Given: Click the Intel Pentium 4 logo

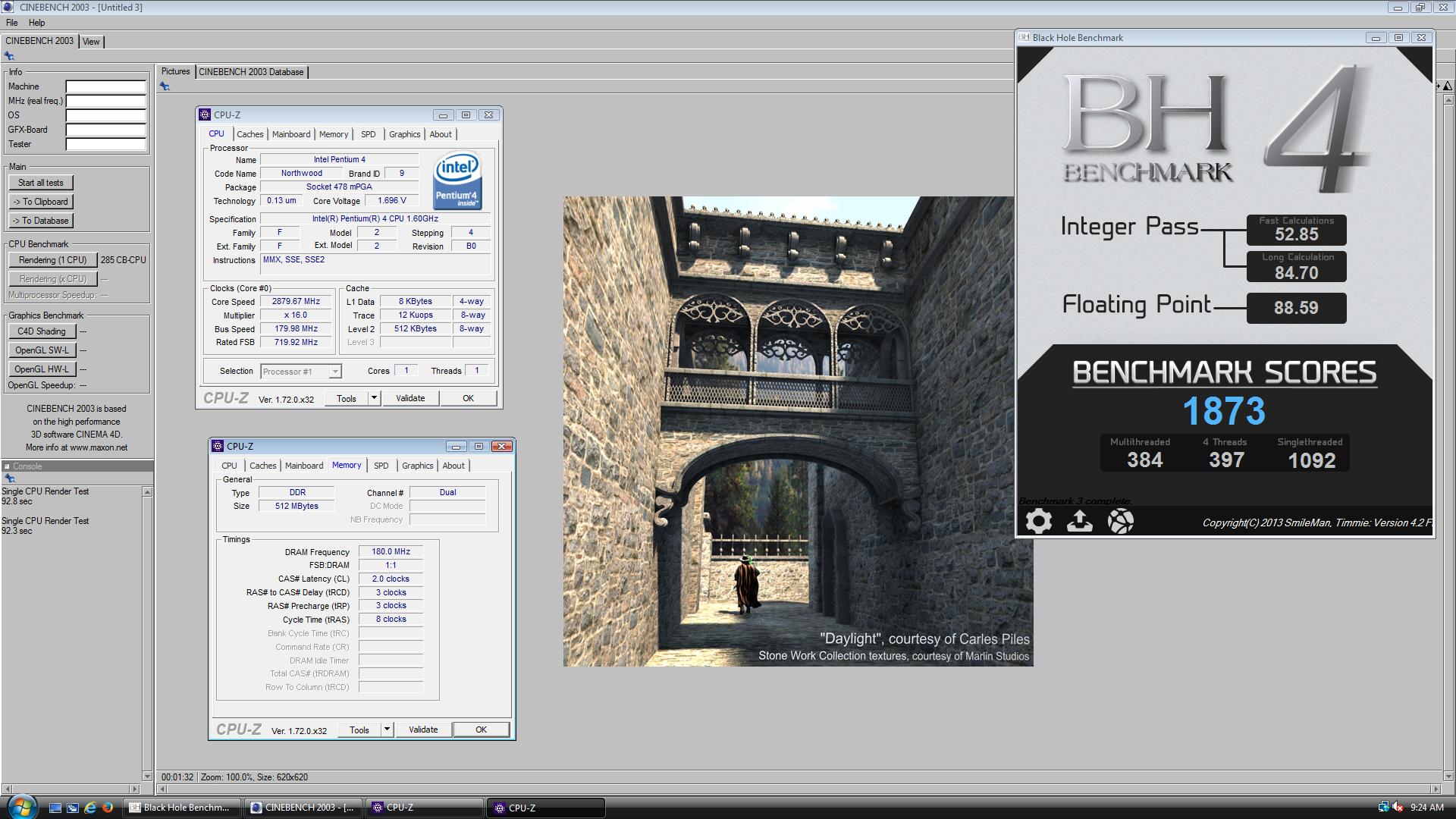Looking at the screenshot, I should [457, 181].
